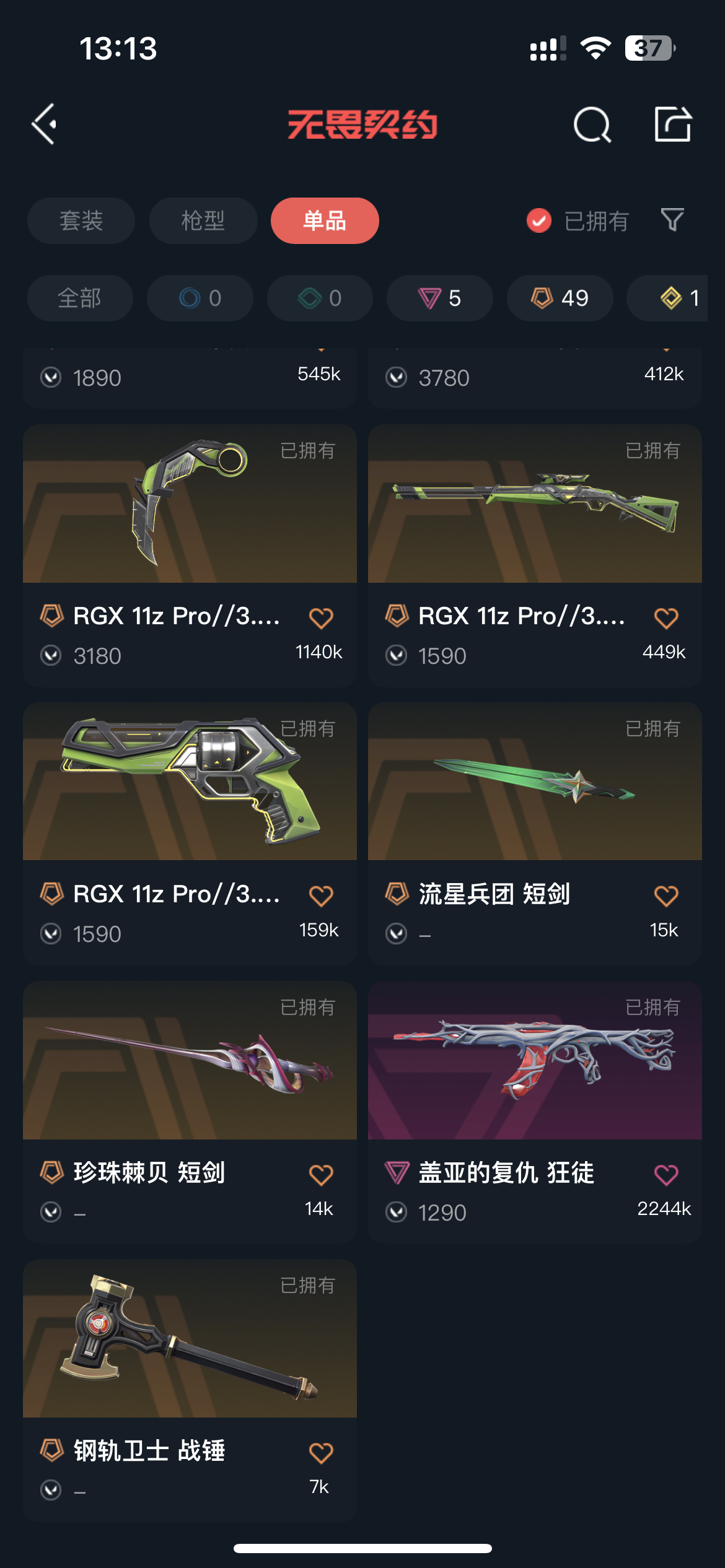Filter by orange tier with 49 items
The height and width of the screenshot is (1568, 725).
pos(560,298)
